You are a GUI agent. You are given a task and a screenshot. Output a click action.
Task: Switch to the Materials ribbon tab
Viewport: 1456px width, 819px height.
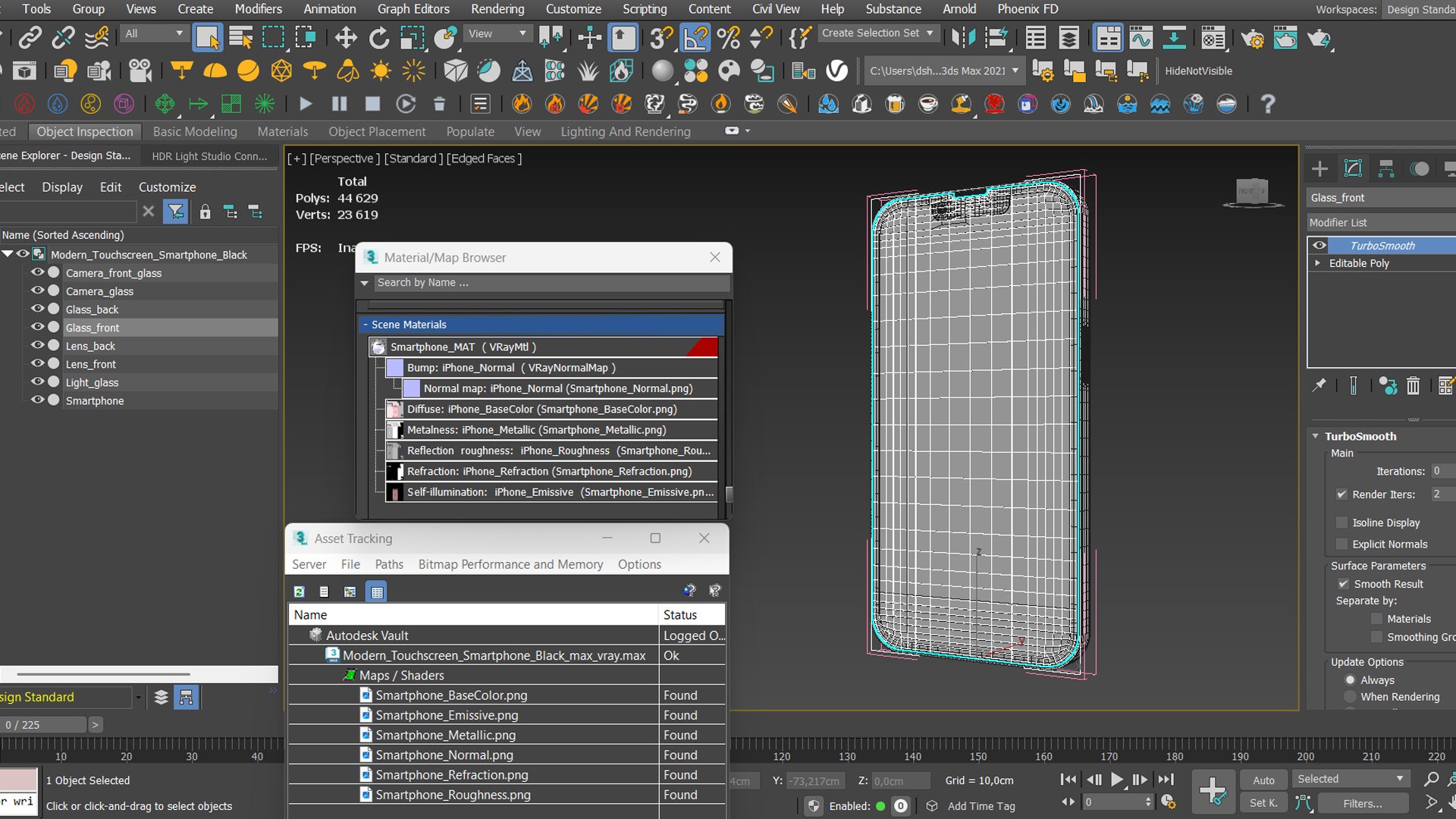point(282,132)
